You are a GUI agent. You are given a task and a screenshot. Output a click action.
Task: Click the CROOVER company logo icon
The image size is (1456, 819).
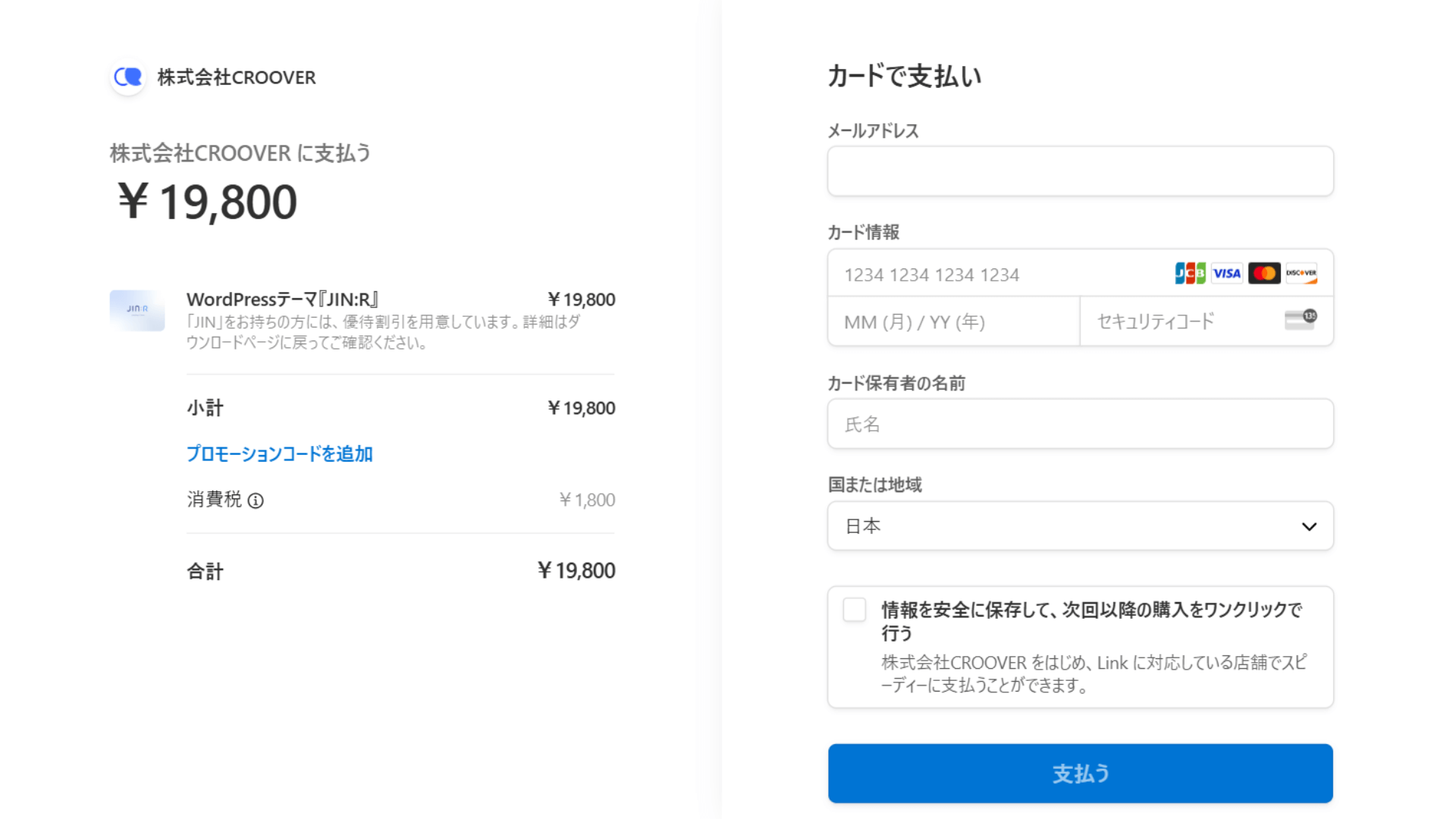(128, 77)
